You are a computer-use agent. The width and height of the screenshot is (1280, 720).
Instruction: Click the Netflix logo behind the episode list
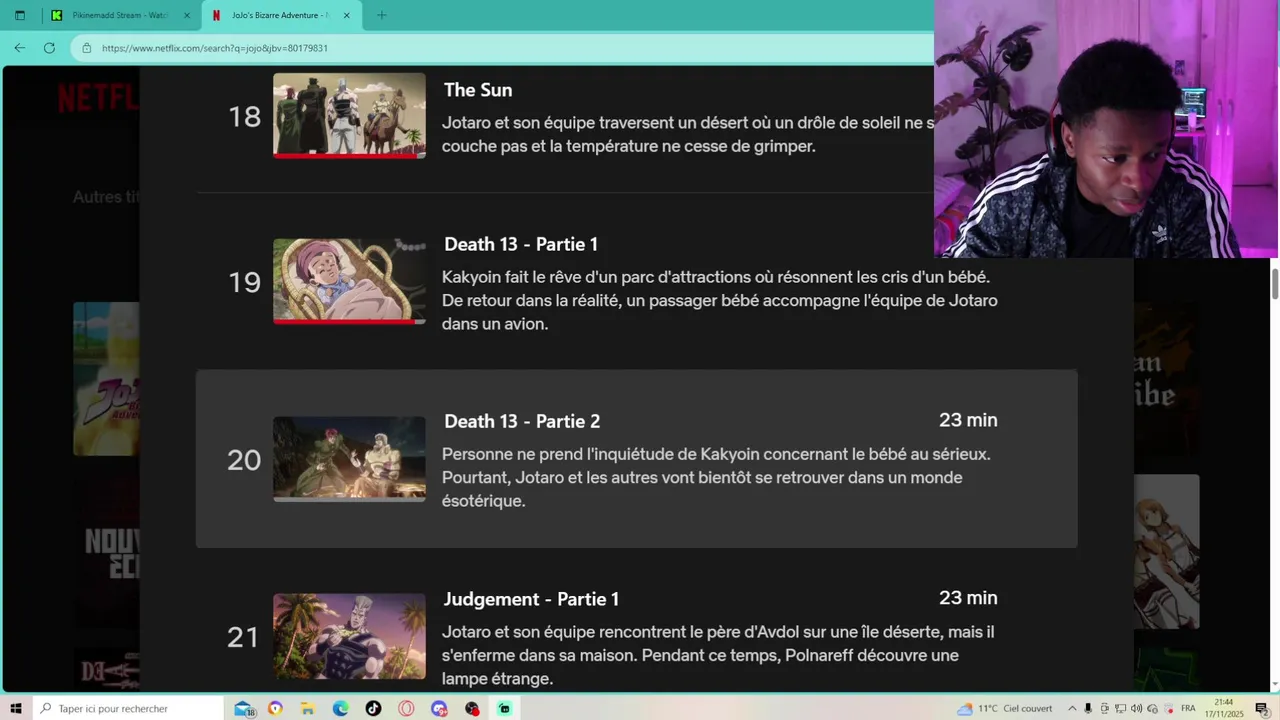[x=98, y=97]
